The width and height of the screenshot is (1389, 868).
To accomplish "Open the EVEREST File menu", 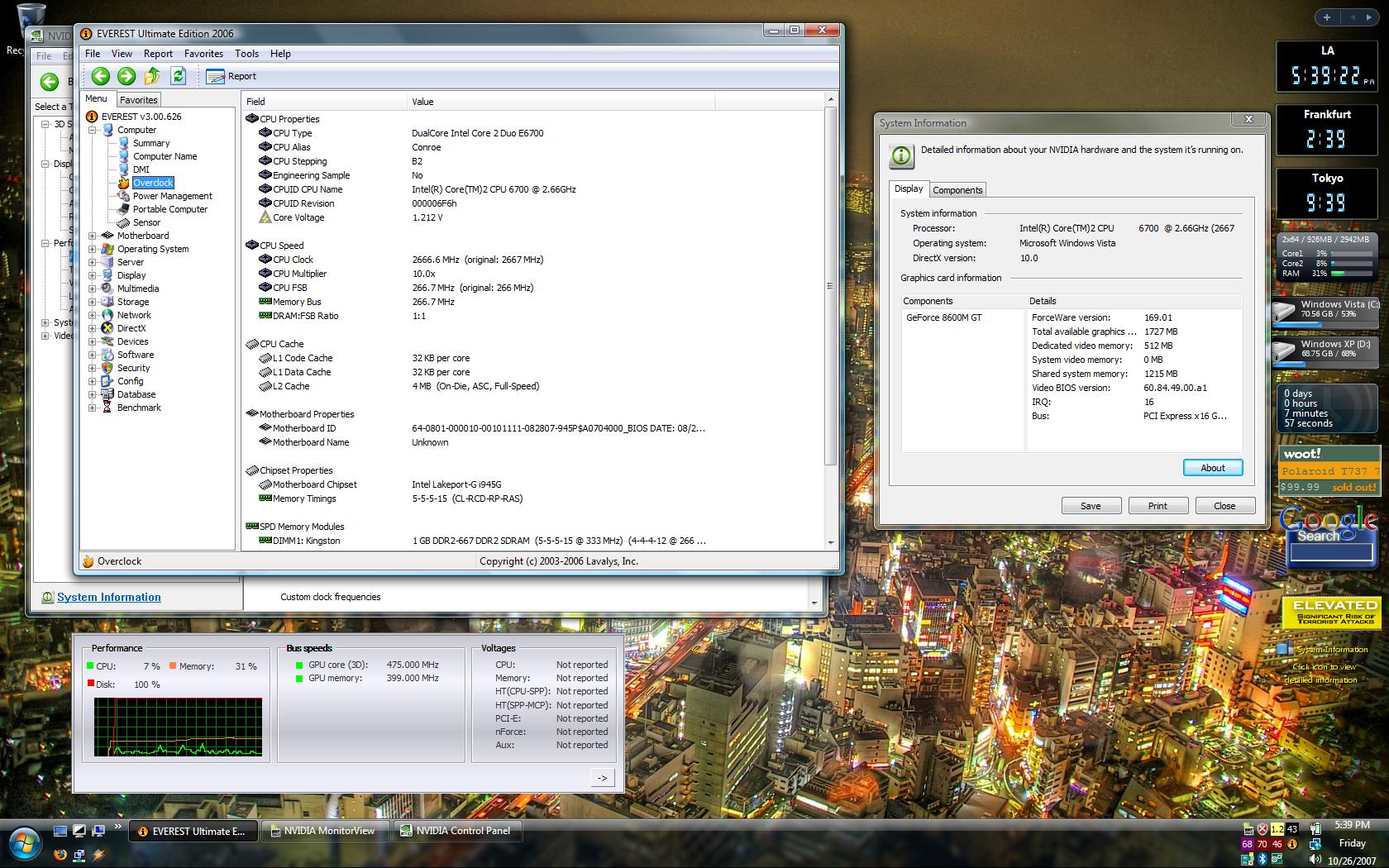I will coord(93,54).
